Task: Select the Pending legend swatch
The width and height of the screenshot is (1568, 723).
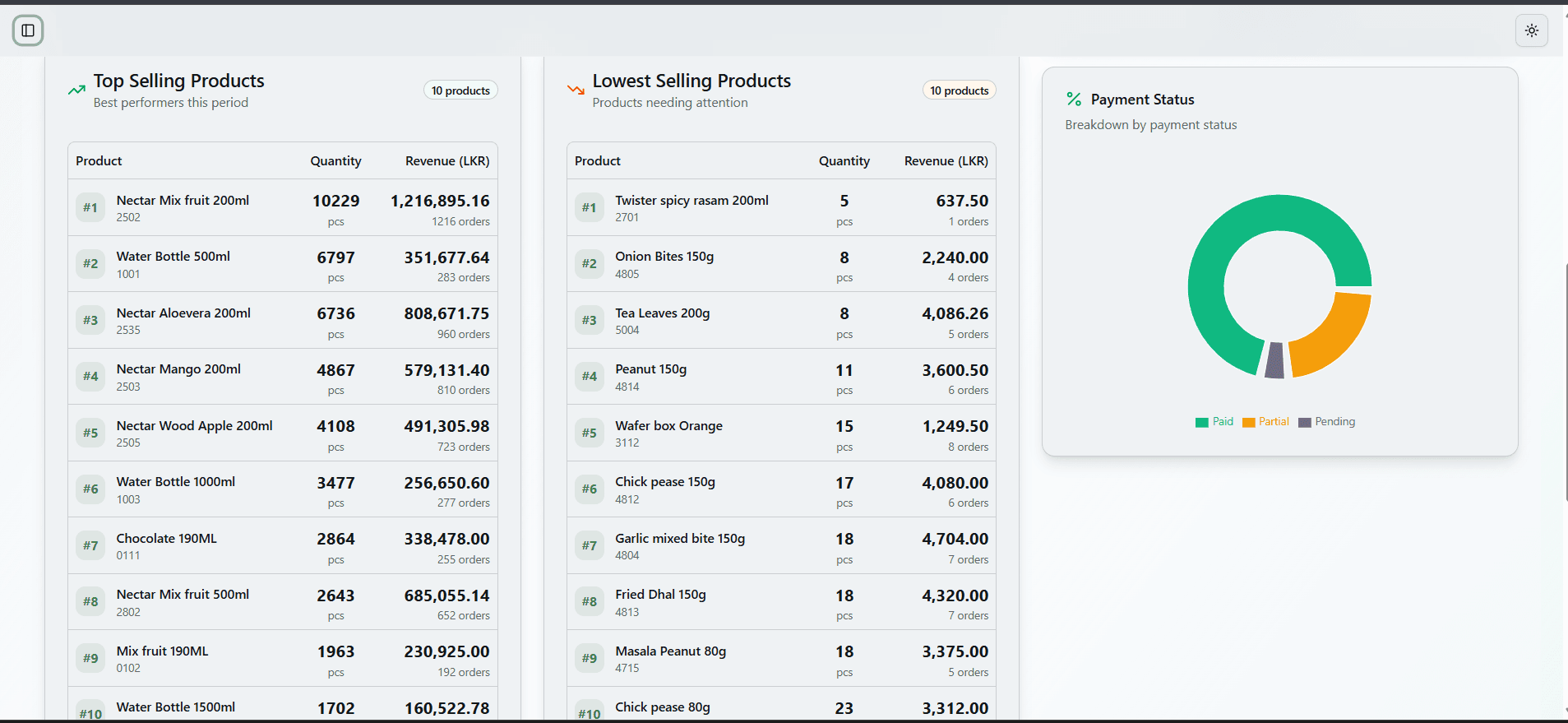Action: pos(1304,422)
